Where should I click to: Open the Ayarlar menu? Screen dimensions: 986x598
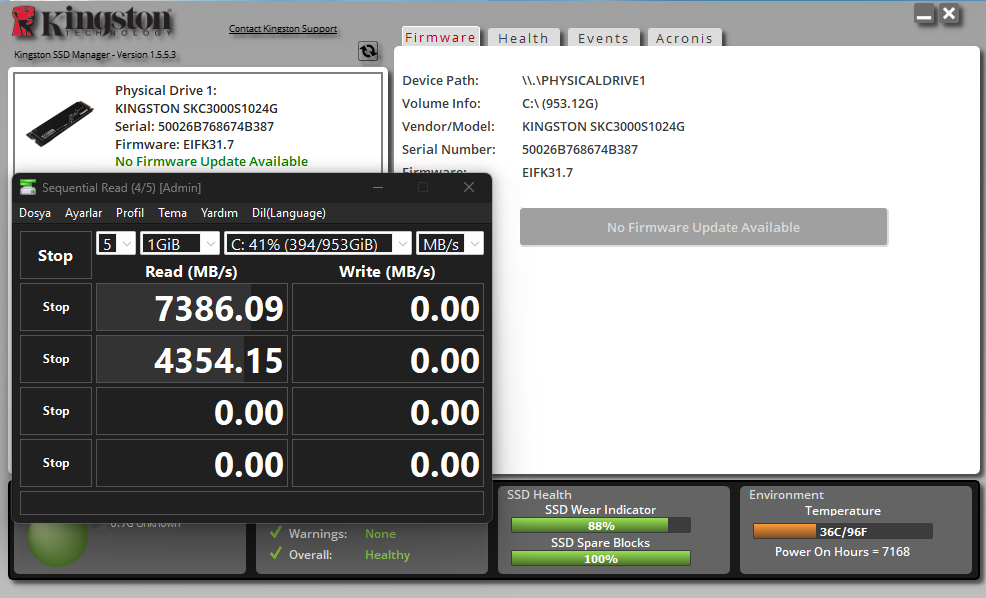point(84,213)
